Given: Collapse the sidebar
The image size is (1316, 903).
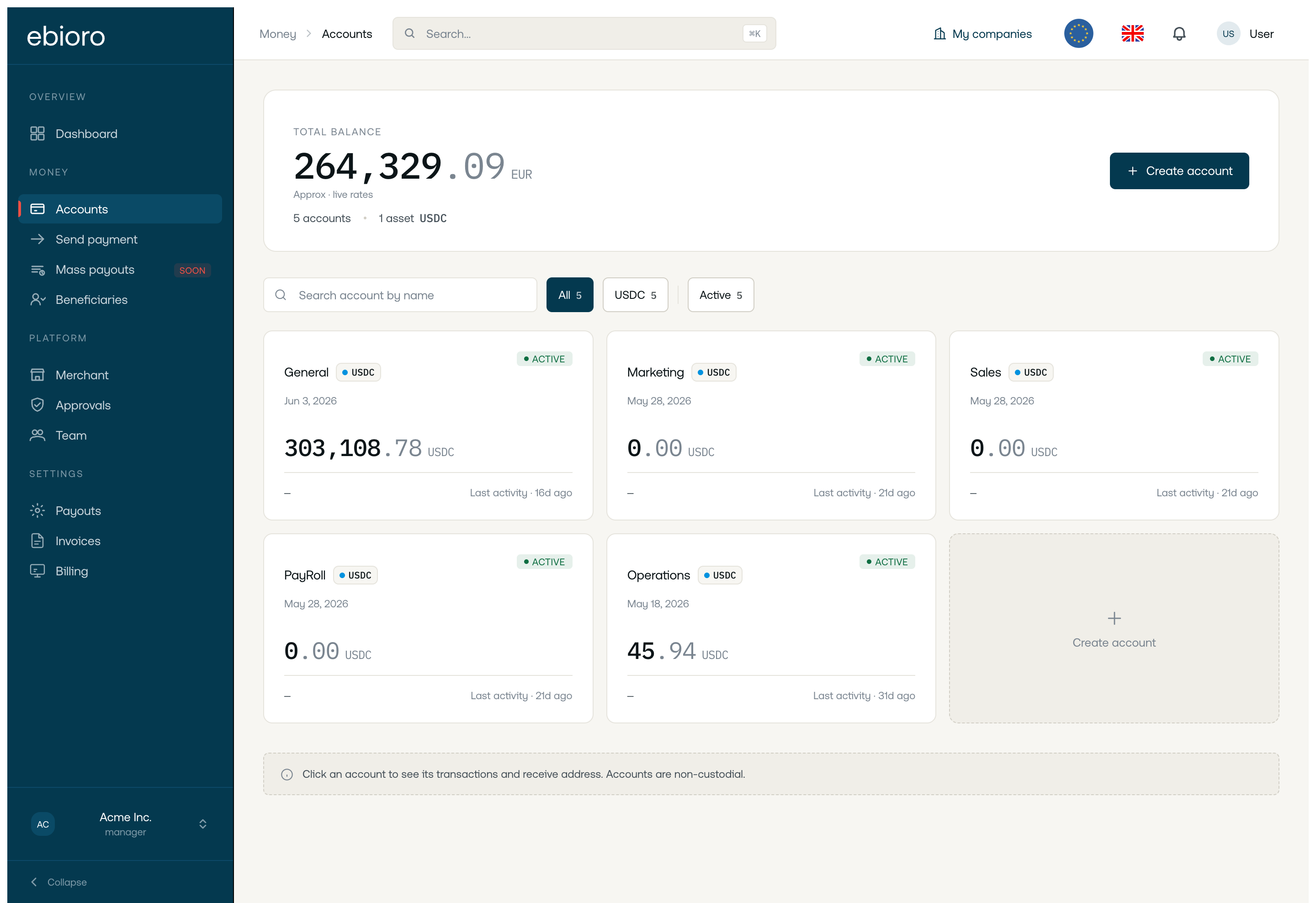Looking at the screenshot, I should pyautogui.click(x=58, y=882).
